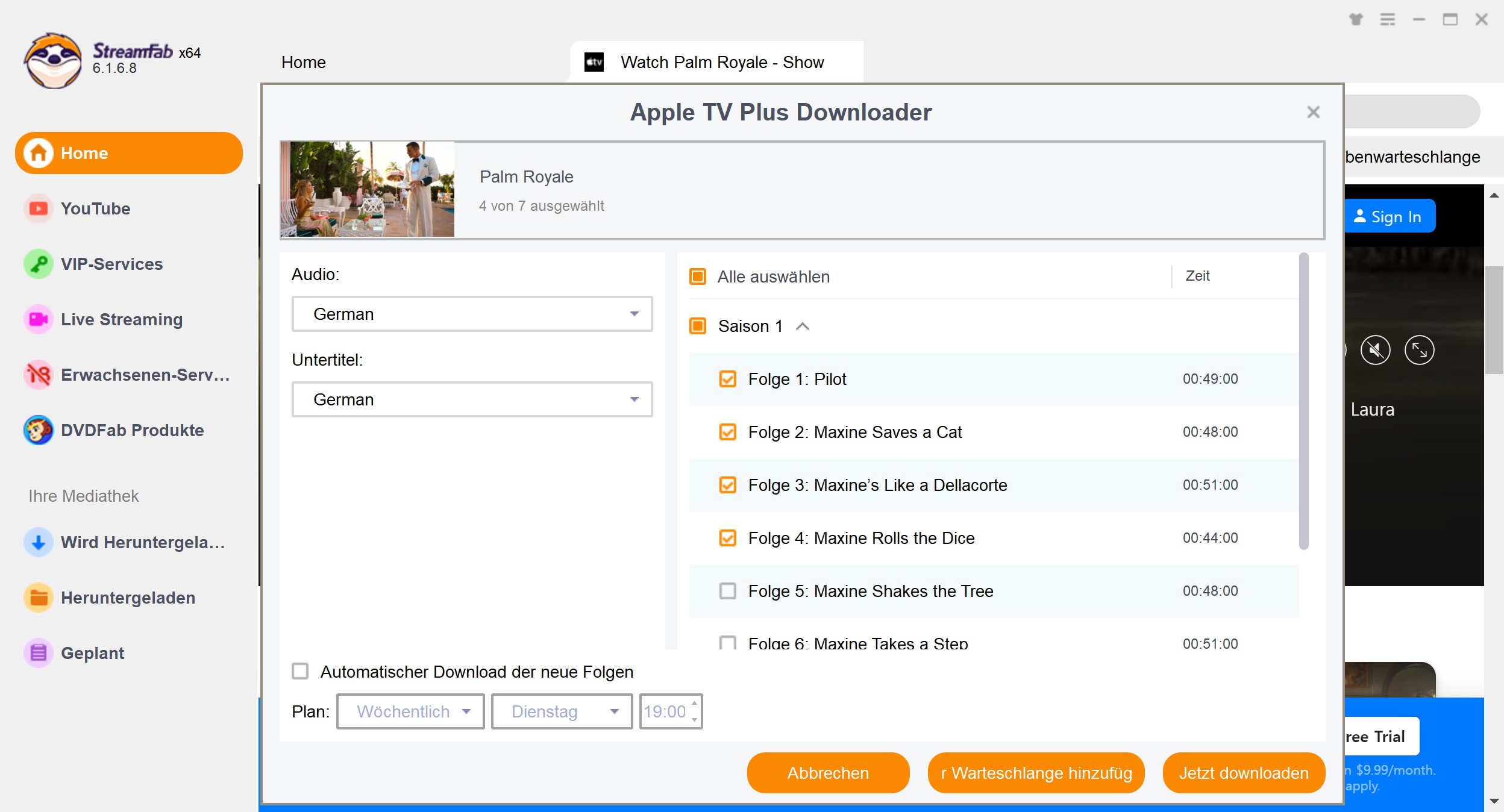Viewport: 1504px width, 812px height.
Task: Collapse the Saison 1 chevron
Action: point(802,326)
